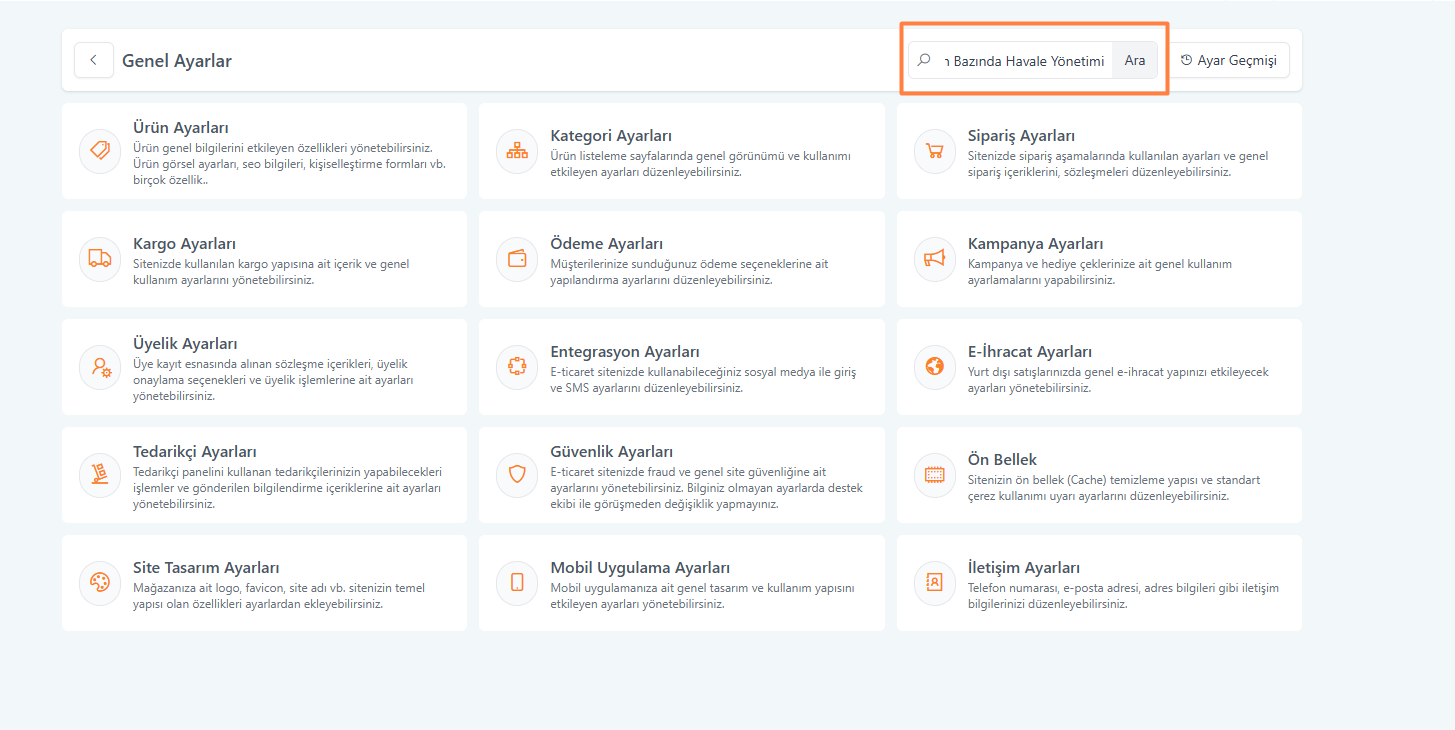Image resolution: width=1455 pixels, height=730 pixels.
Task: Click the wallet icon for Ödeme Ayarları
Action: (x=517, y=259)
